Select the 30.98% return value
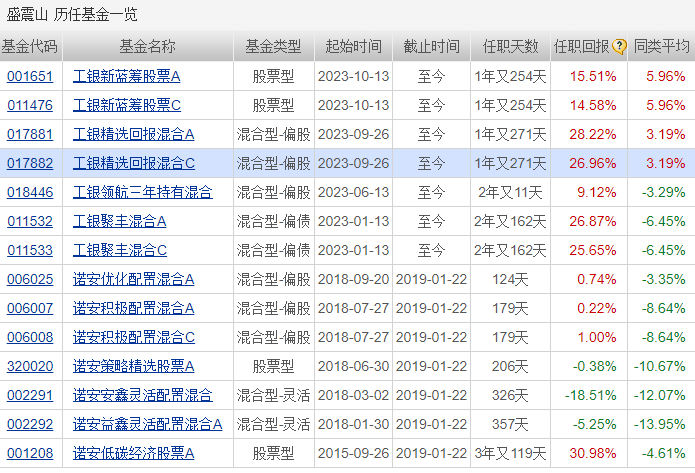 click(593, 453)
